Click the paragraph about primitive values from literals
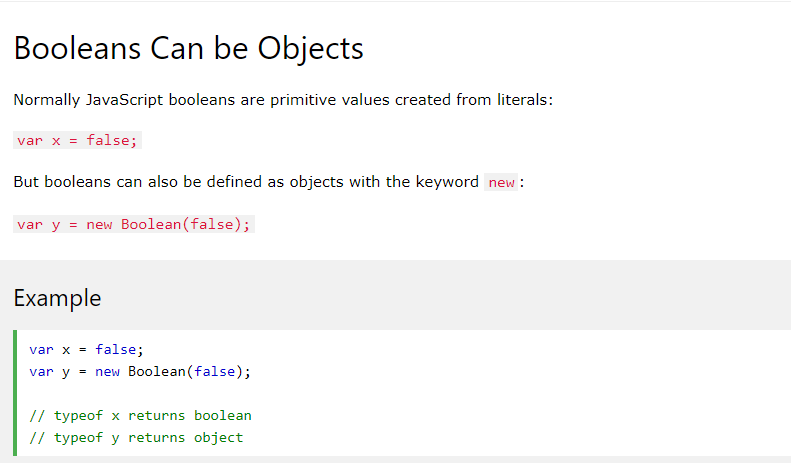 pyautogui.click(x=283, y=100)
